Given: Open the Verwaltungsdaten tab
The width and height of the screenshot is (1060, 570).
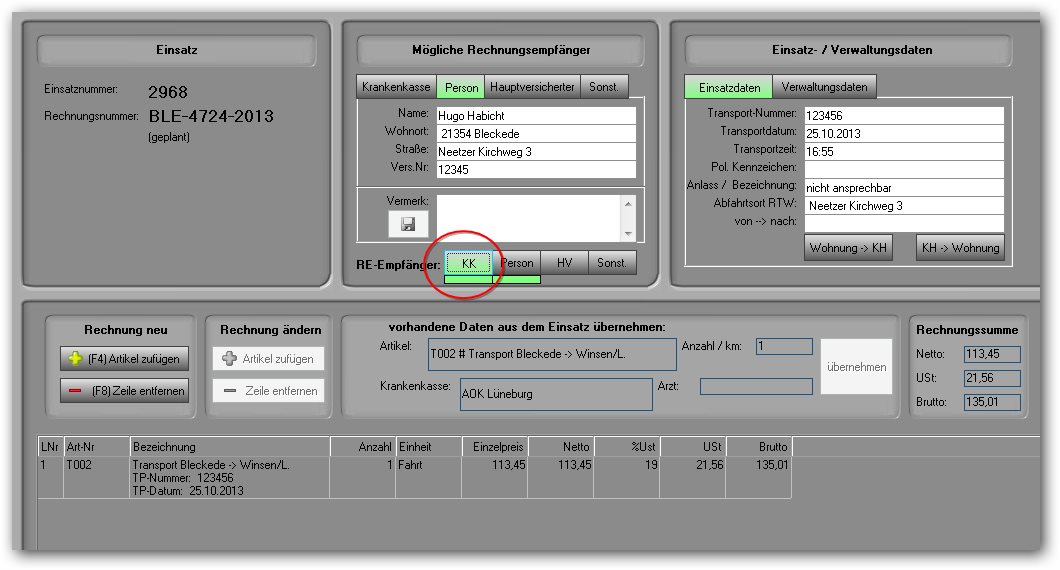Looking at the screenshot, I should [x=825, y=87].
